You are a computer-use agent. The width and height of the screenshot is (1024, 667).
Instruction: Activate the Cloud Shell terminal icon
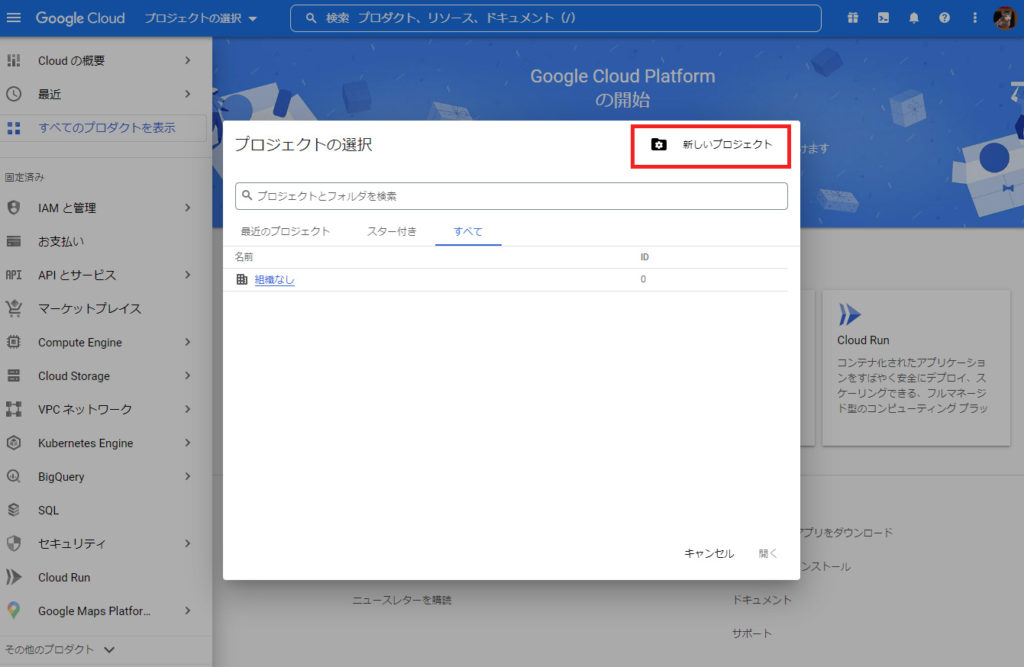pos(884,18)
